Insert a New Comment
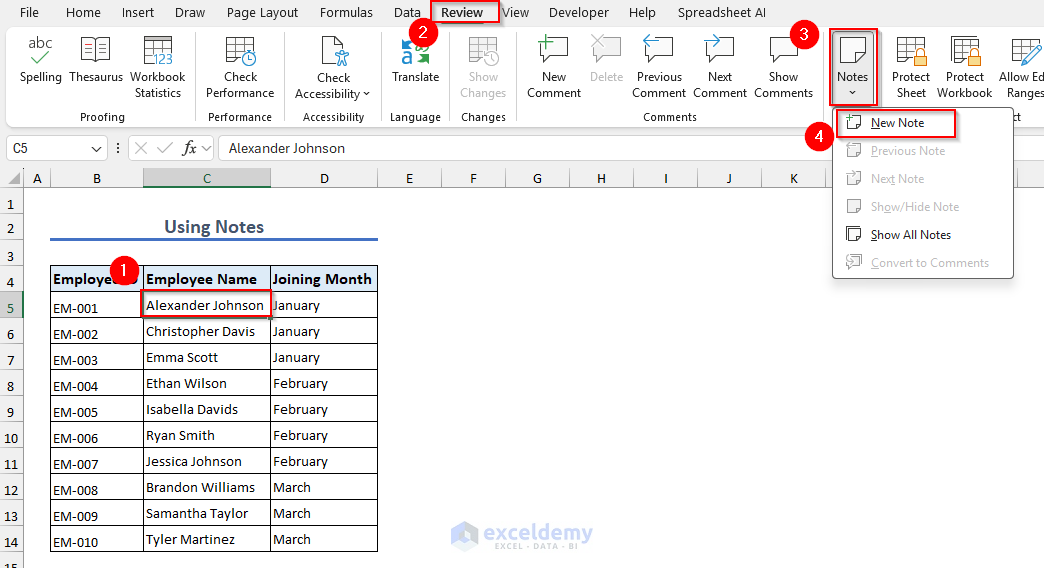 [553, 67]
